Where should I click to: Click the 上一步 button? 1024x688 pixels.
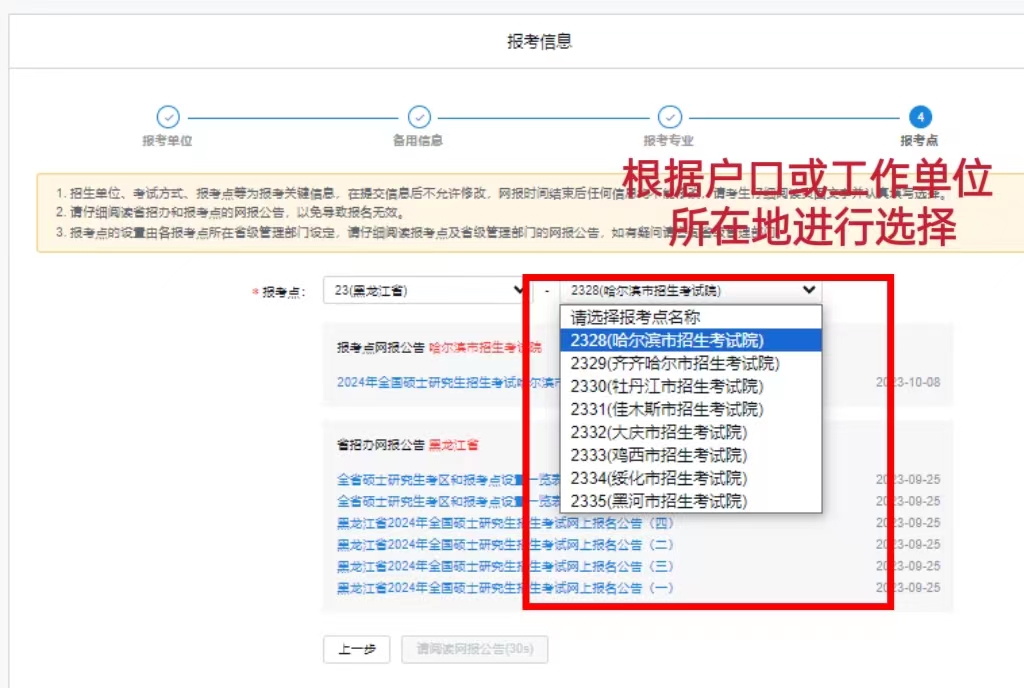click(356, 649)
